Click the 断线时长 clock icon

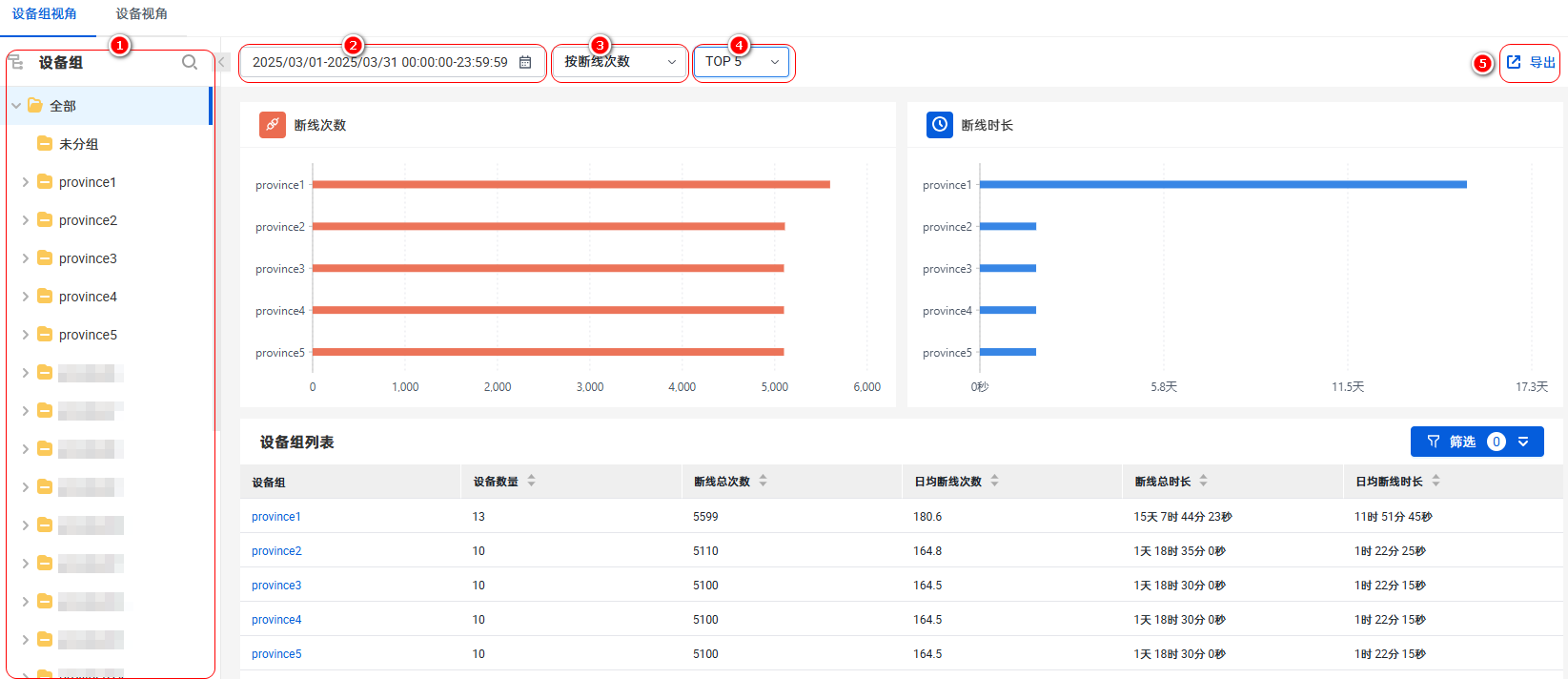click(x=940, y=125)
